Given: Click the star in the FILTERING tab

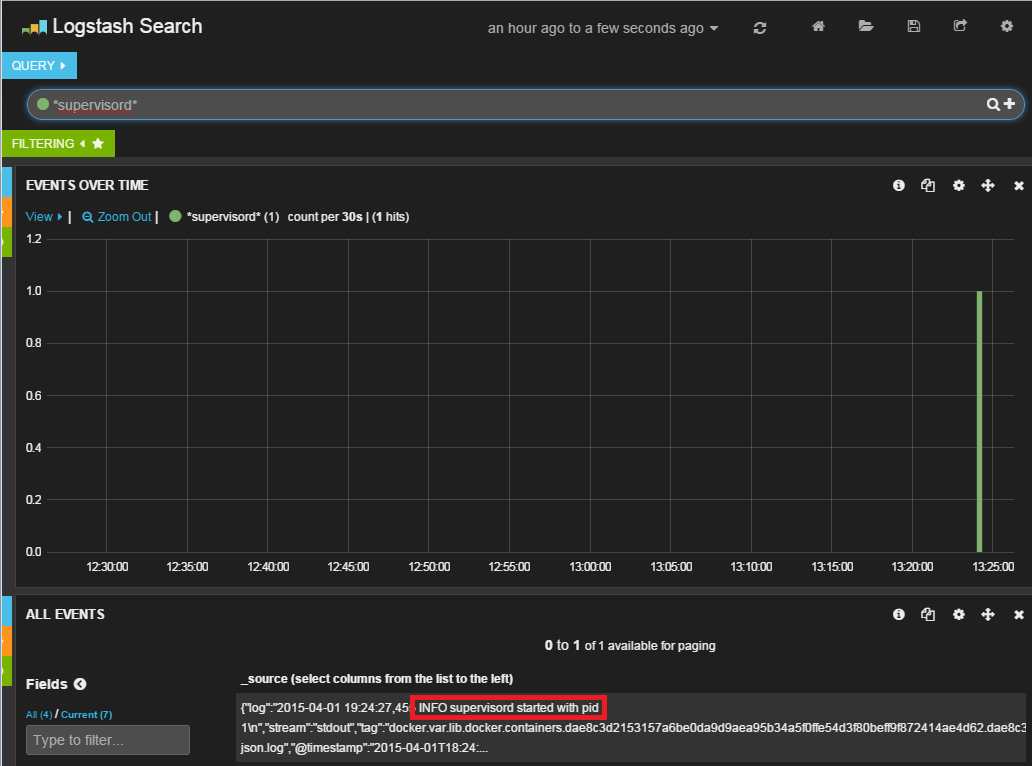Looking at the screenshot, I should [x=98, y=144].
